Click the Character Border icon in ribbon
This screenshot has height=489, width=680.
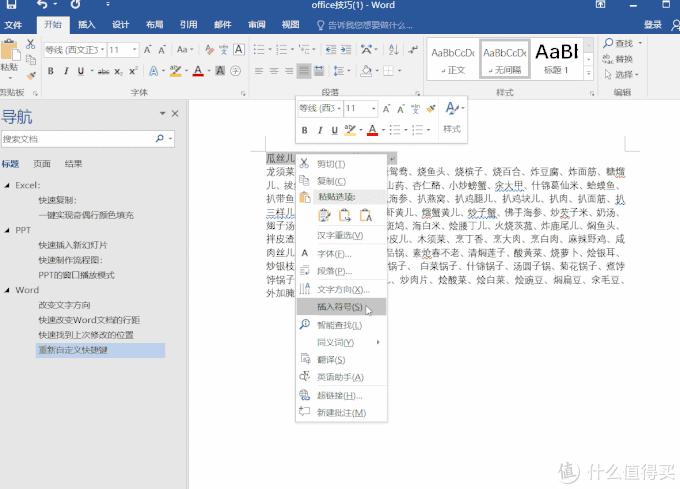click(x=239, y=50)
